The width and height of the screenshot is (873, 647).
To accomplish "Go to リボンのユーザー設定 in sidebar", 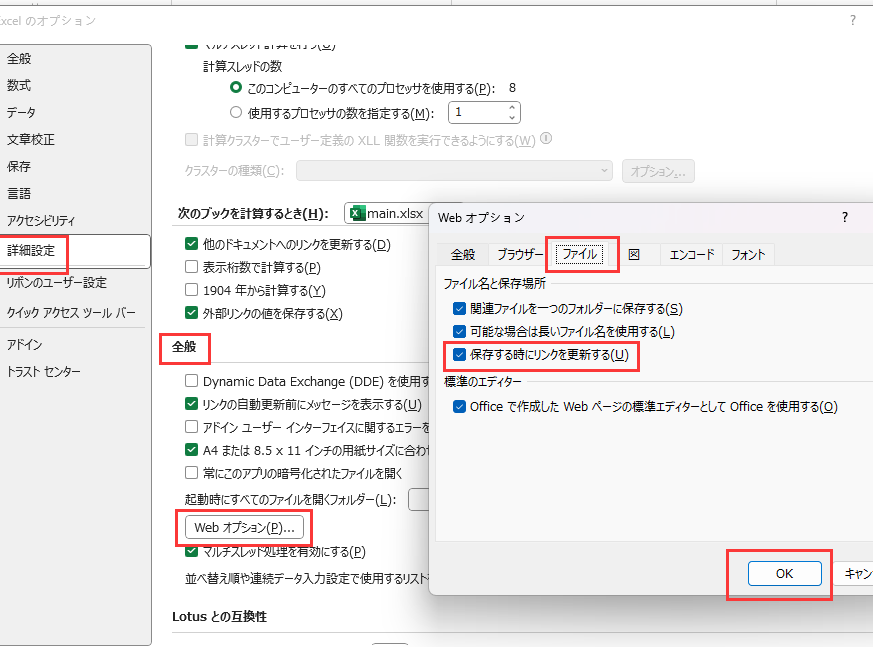I will tap(56, 283).
